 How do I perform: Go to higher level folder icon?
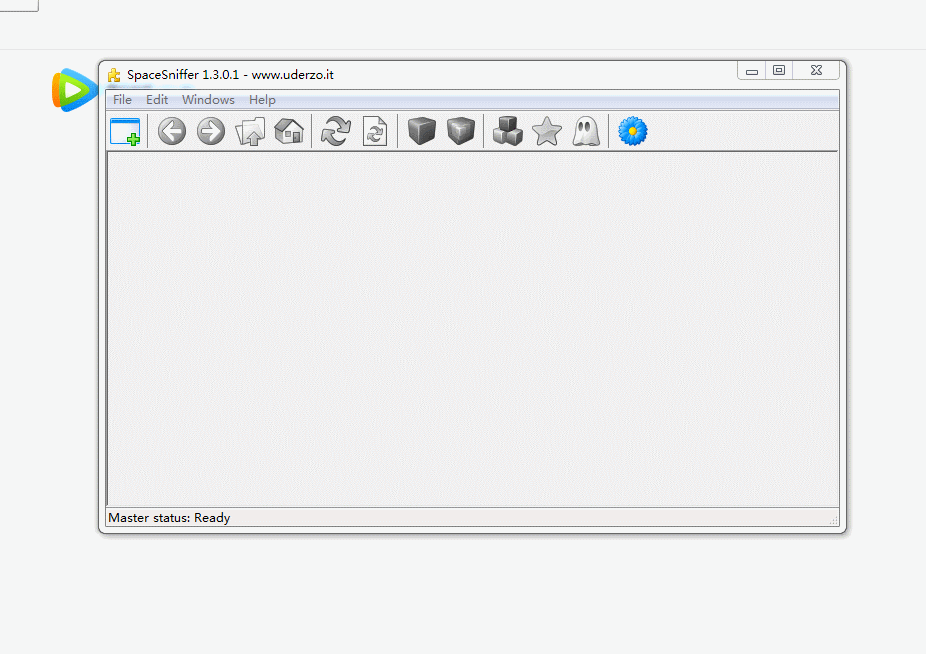point(250,131)
